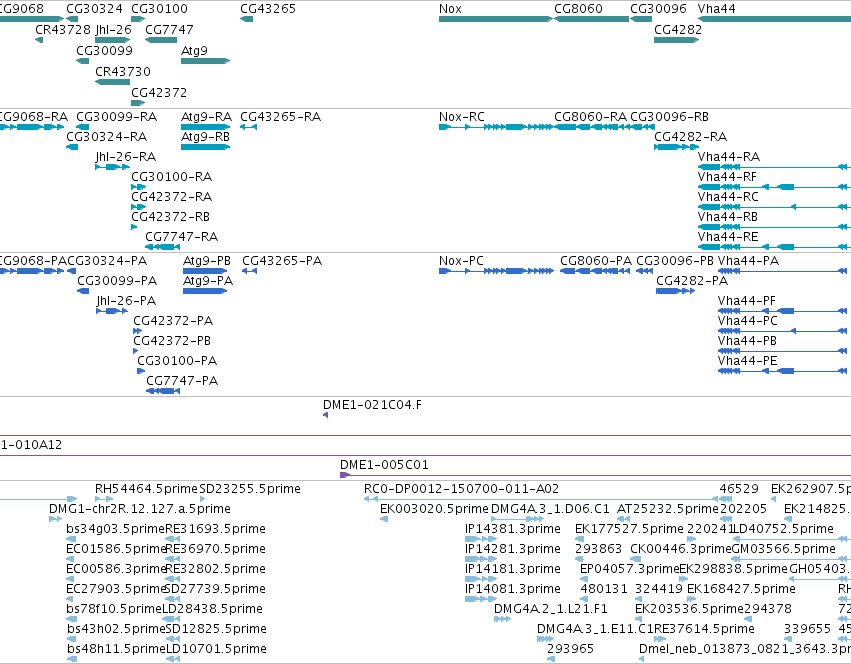Click the DMG4A.2_1.L21.F1 label
The image size is (851, 664).
551,609
